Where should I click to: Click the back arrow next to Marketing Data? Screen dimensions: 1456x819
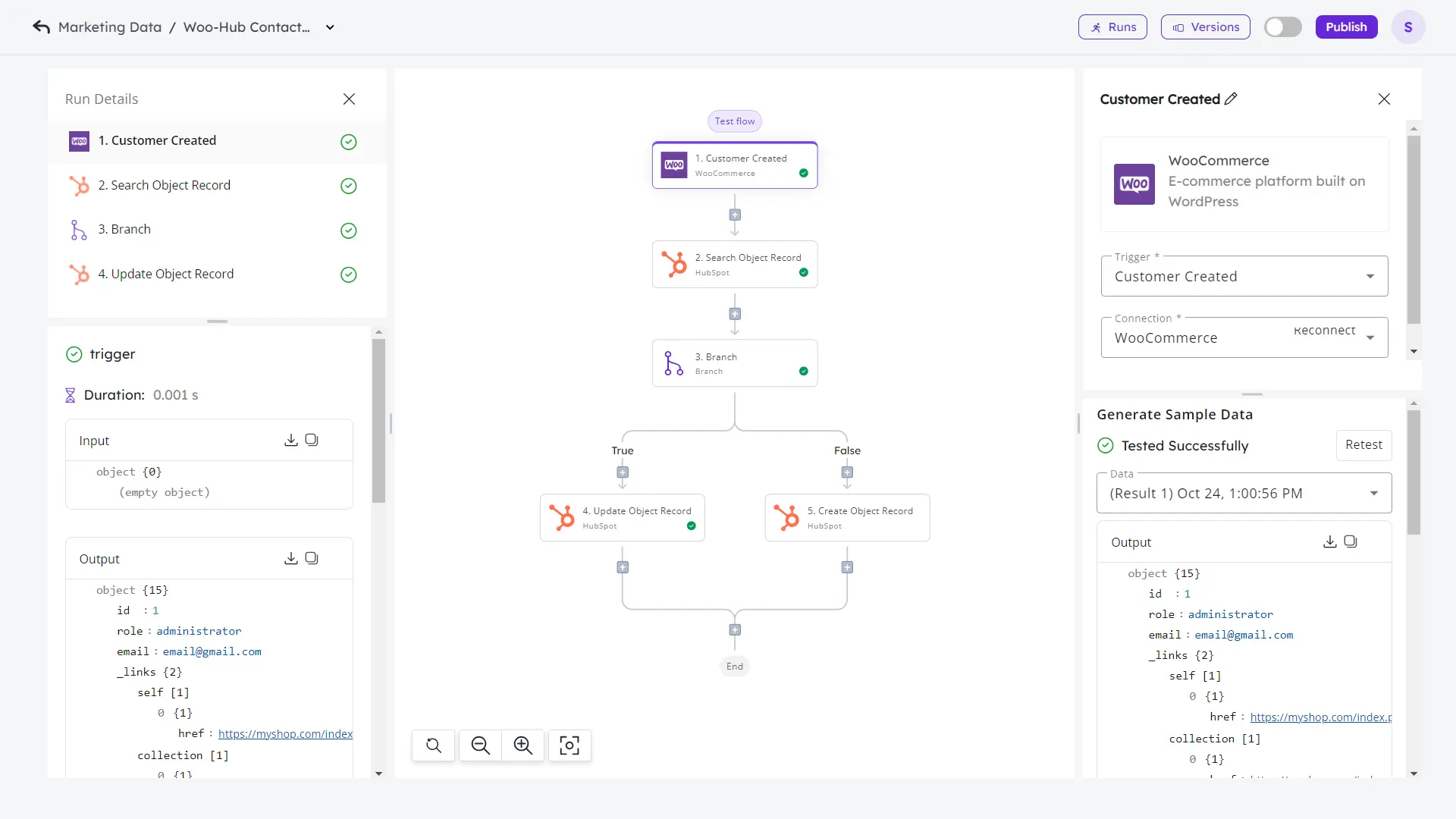[42, 27]
